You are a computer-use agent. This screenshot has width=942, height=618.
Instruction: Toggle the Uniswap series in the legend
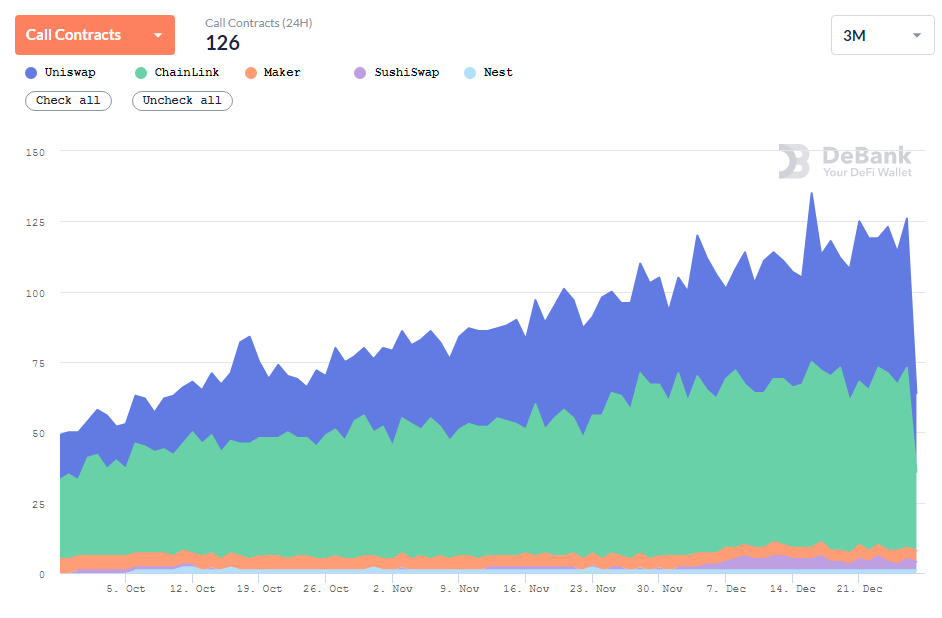click(x=61, y=73)
